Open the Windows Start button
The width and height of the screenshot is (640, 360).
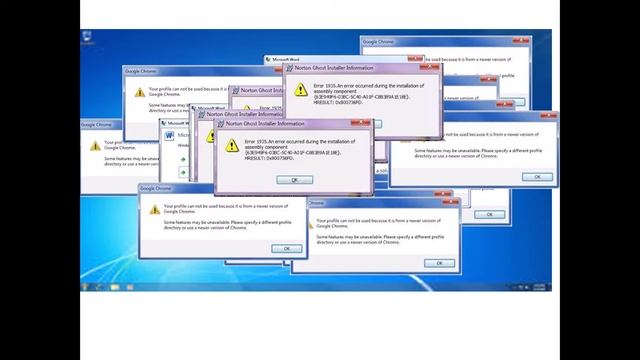tap(85, 287)
